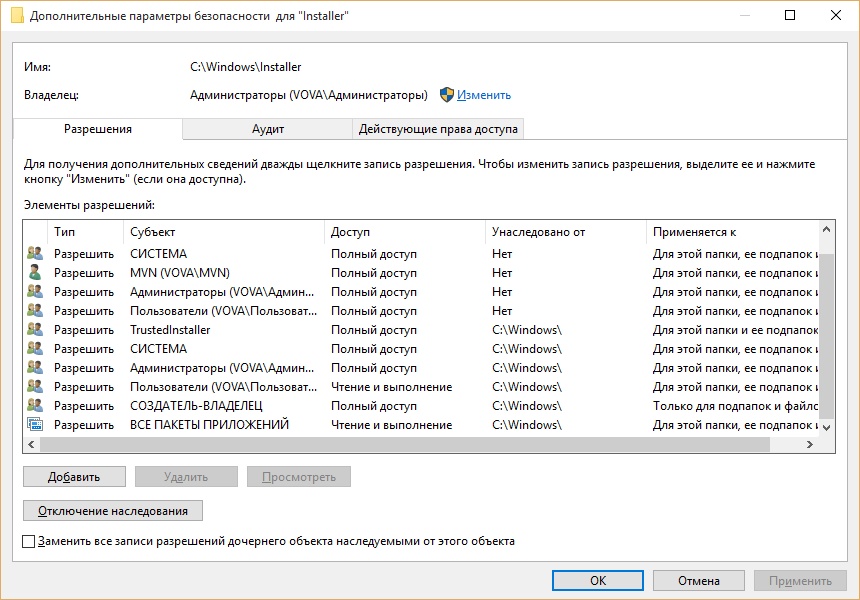Click the icon next to TrustedInstaller entry
Image resolution: width=860 pixels, height=600 pixels.
(35, 330)
